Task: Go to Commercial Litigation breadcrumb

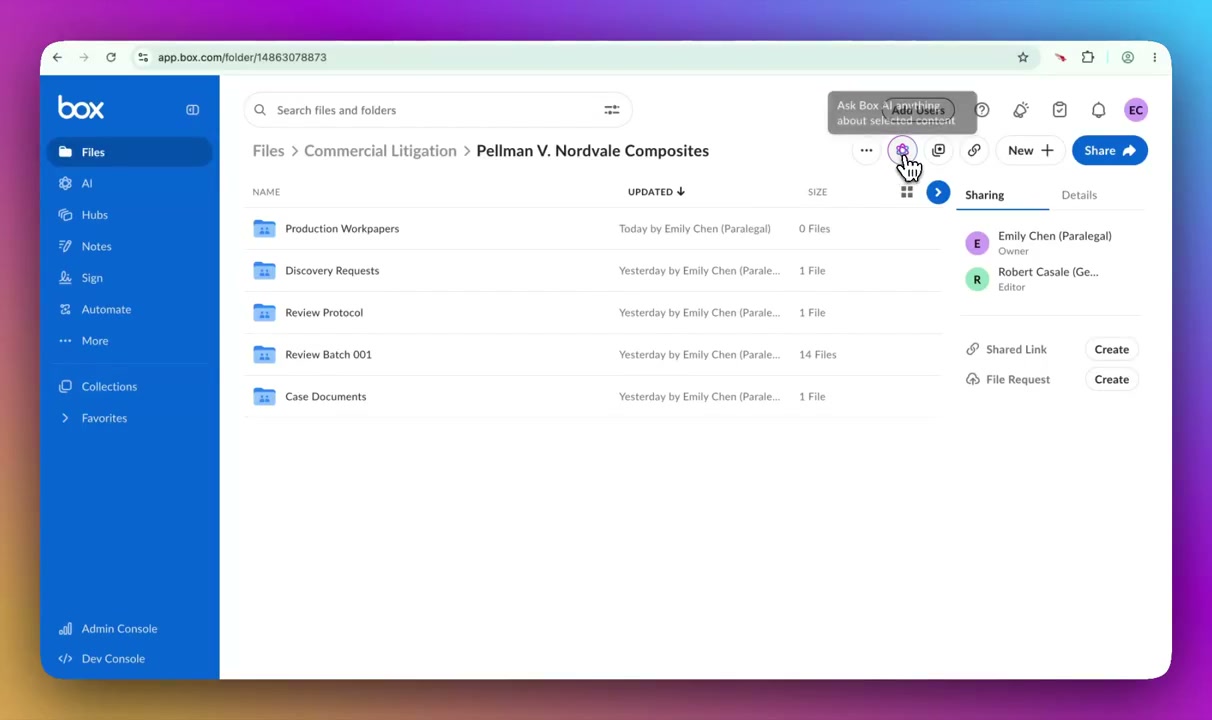Action: [380, 151]
